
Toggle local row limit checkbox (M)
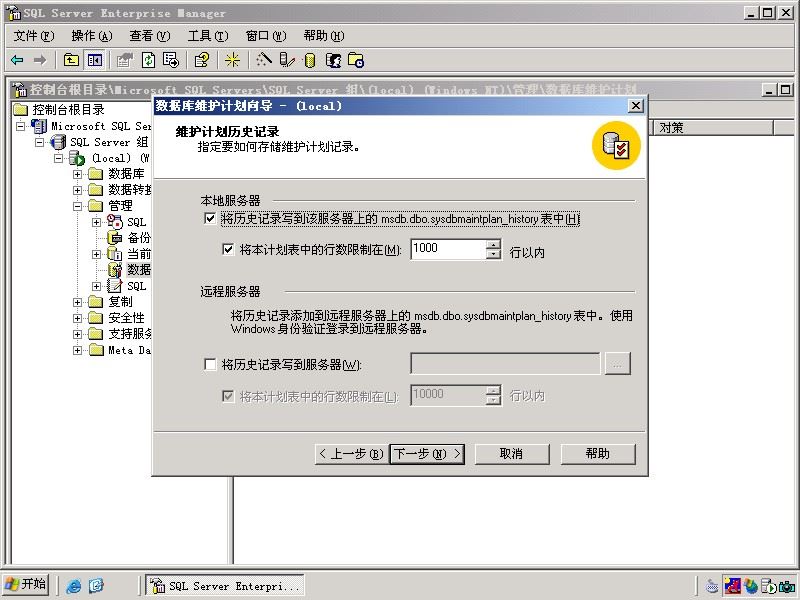click(x=228, y=249)
